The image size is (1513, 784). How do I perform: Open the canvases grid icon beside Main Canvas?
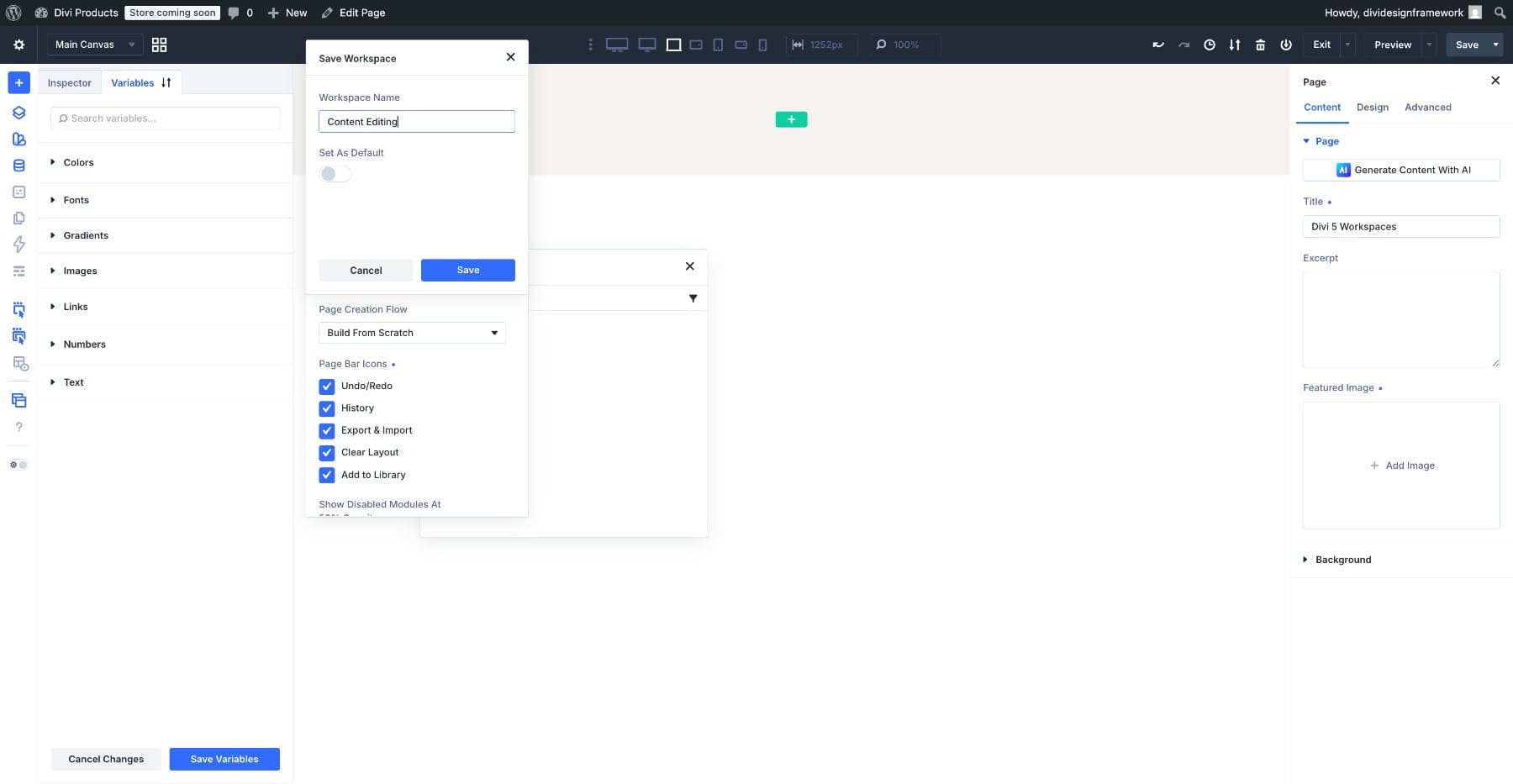point(159,45)
